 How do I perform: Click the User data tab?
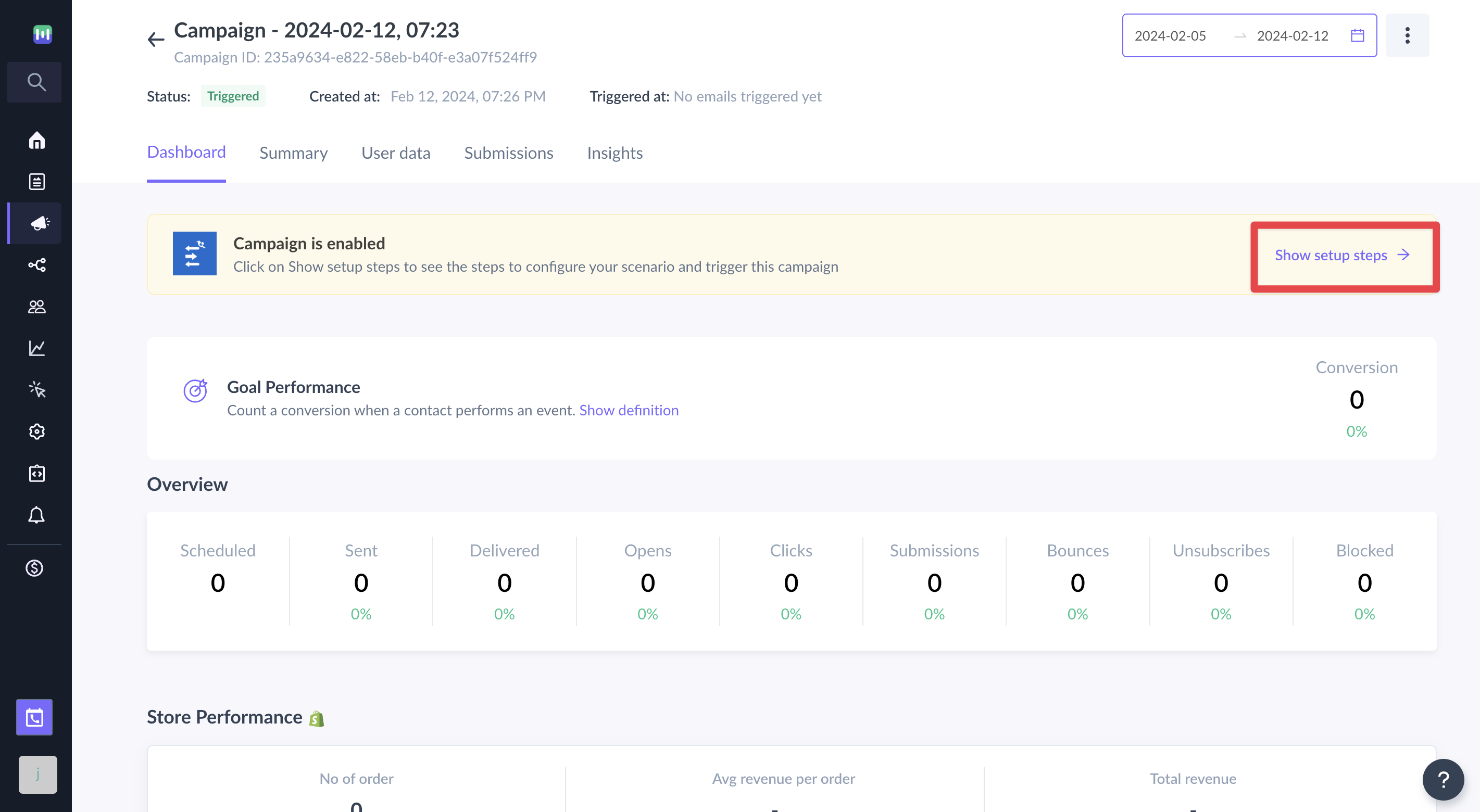(396, 153)
